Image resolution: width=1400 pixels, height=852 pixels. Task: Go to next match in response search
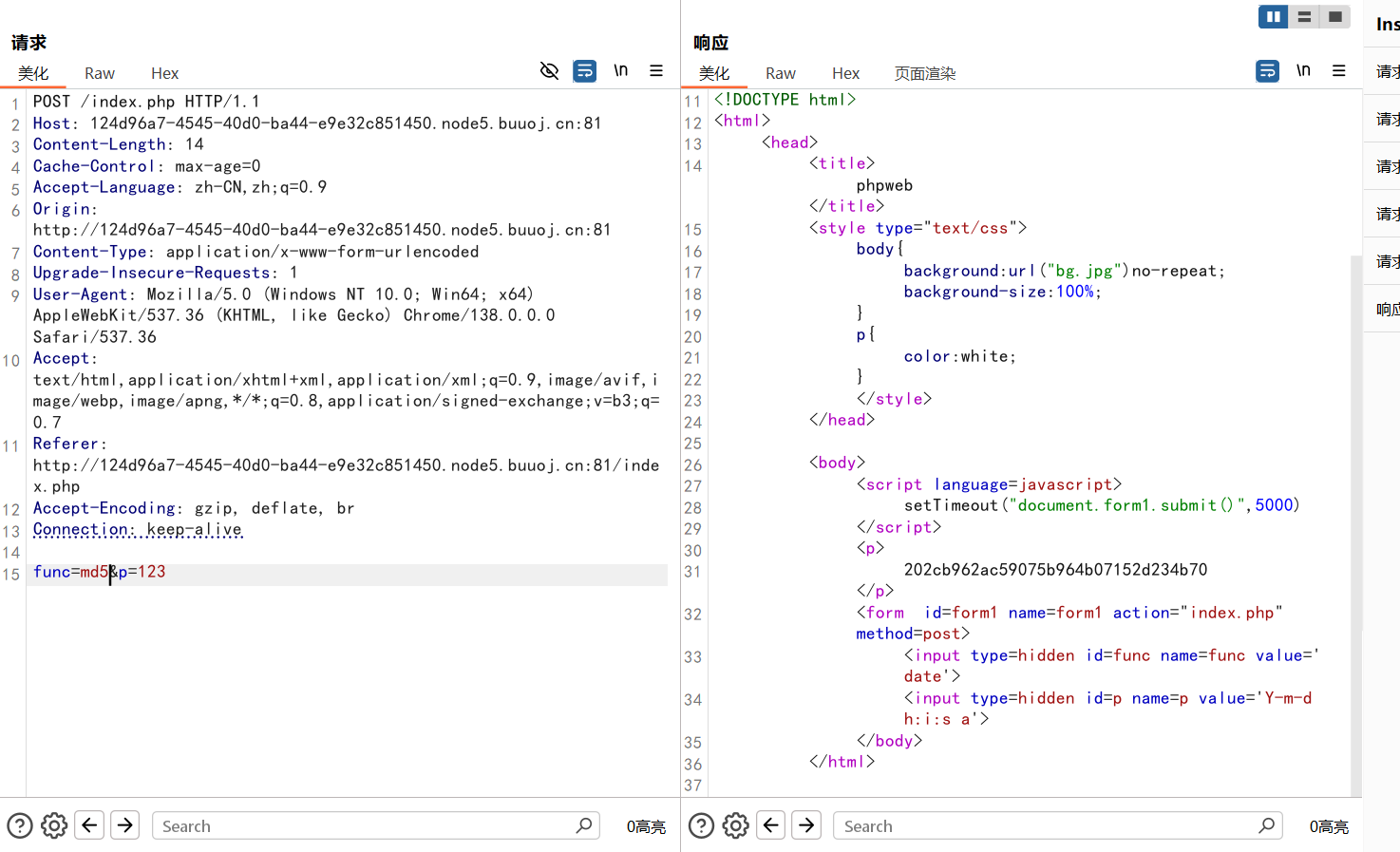point(806,825)
